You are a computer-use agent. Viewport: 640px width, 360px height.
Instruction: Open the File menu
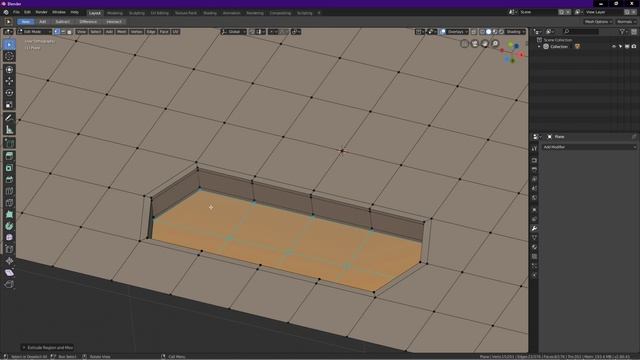click(x=16, y=13)
